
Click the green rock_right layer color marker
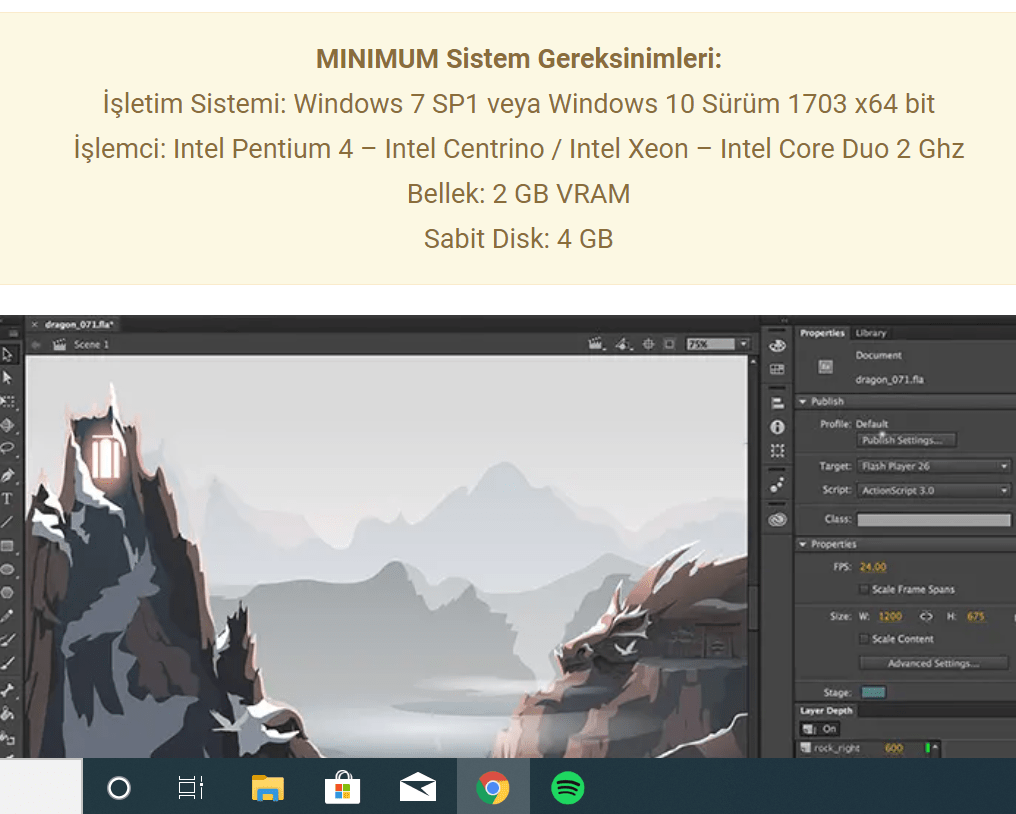(x=927, y=748)
